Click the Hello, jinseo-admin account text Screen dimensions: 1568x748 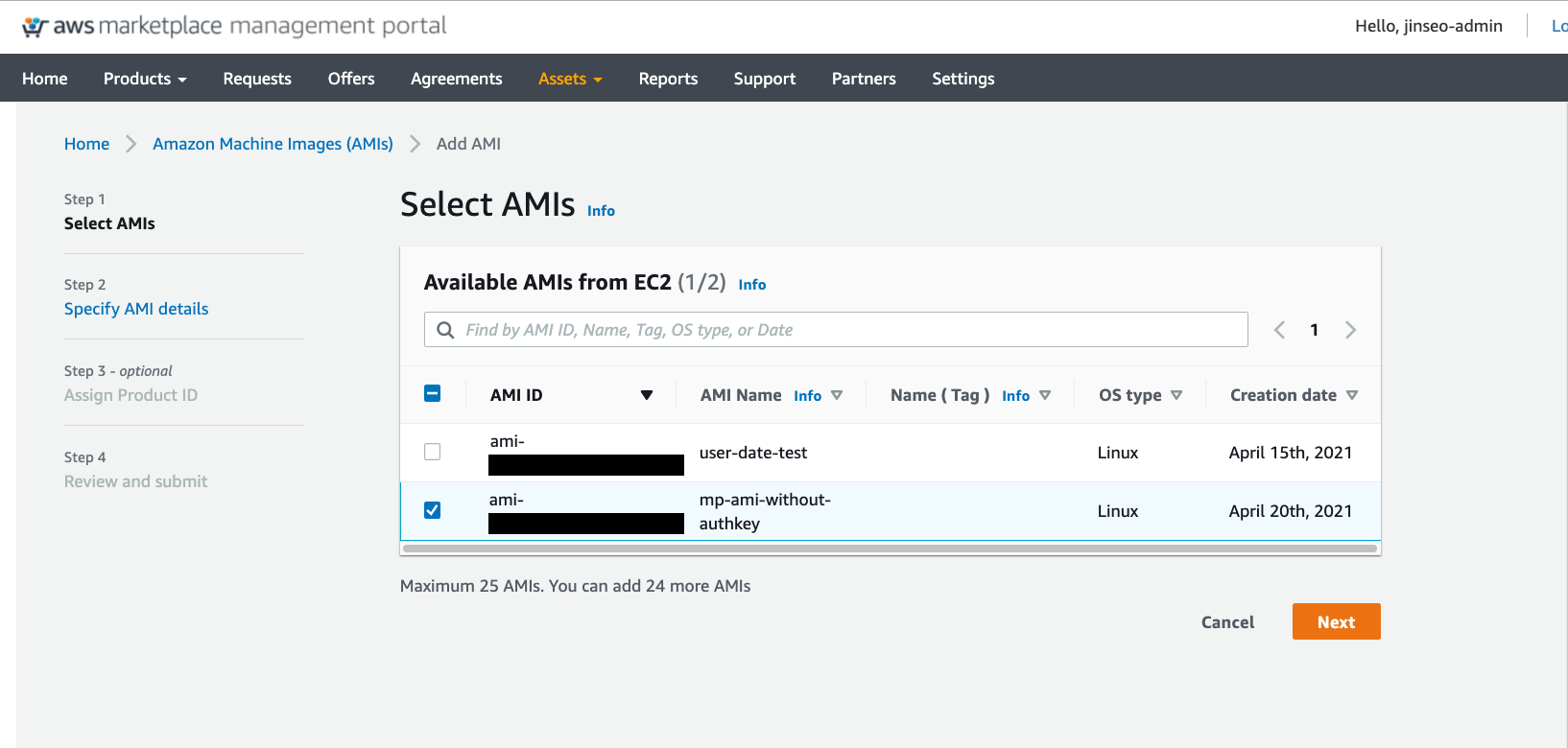click(x=1429, y=26)
